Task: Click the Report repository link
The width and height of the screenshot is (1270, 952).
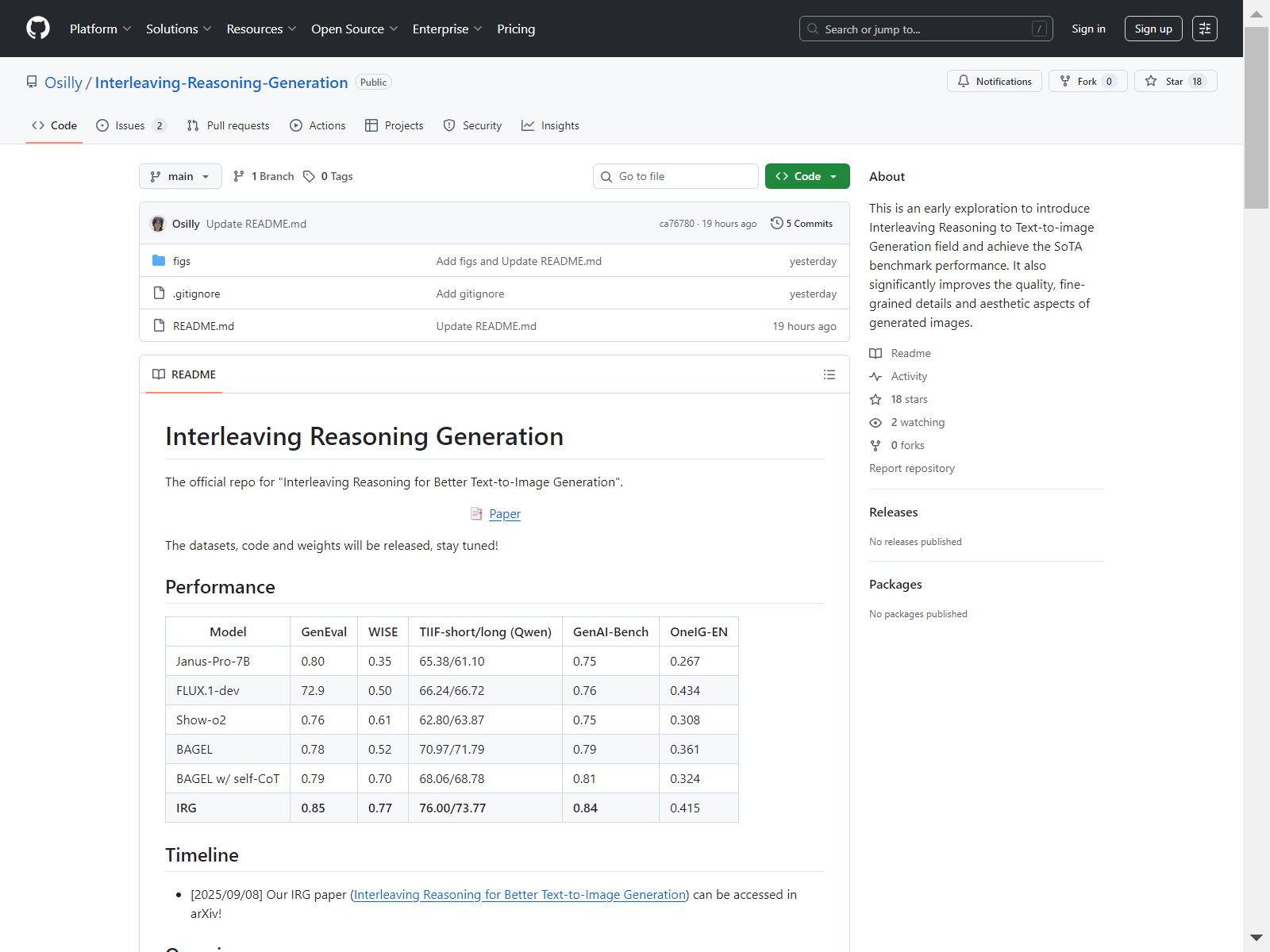Action: click(912, 469)
